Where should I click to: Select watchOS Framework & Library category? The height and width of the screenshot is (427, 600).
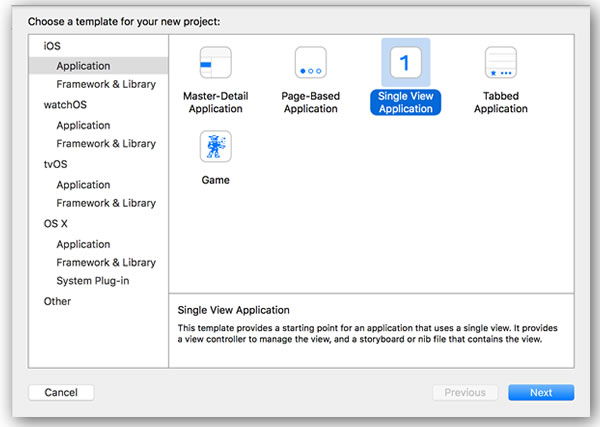[x=106, y=144]
